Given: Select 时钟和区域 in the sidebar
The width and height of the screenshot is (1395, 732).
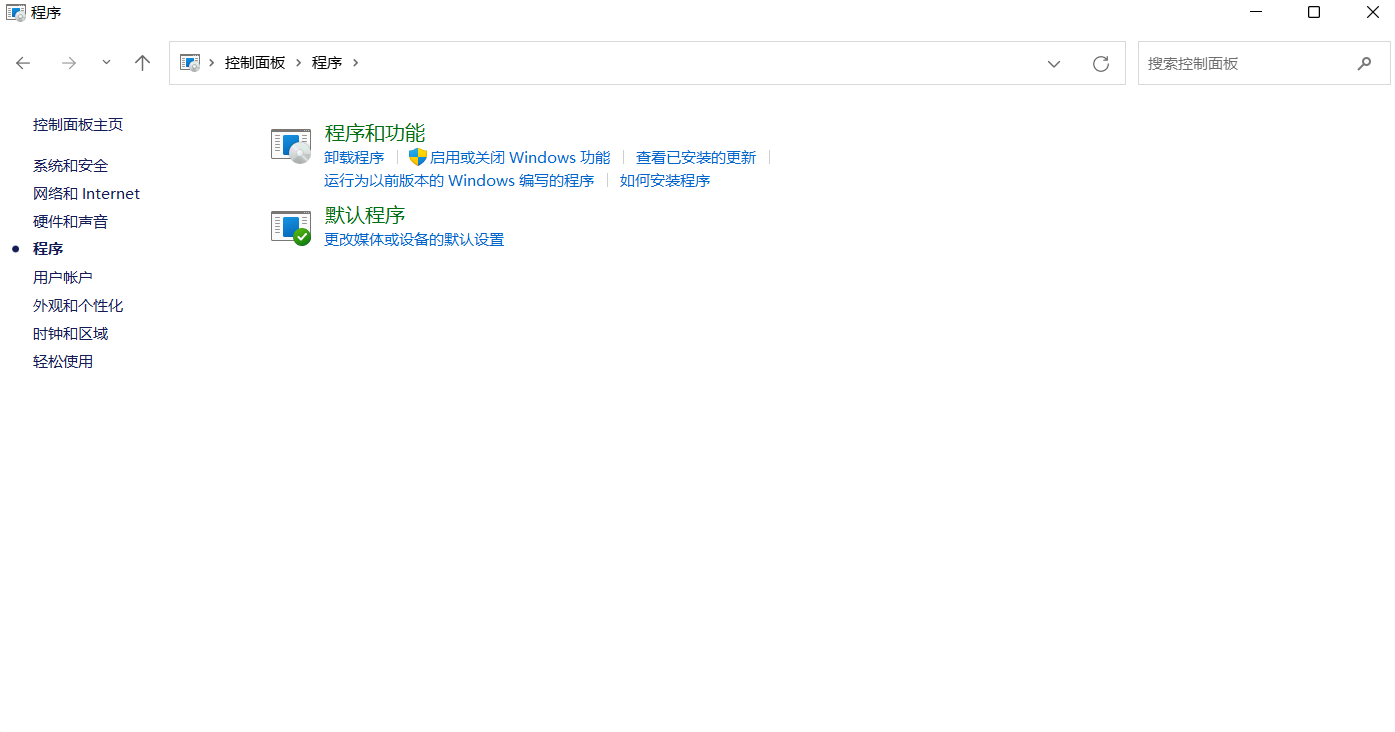Looking at the screenshot, I should [x=70, y=334].
